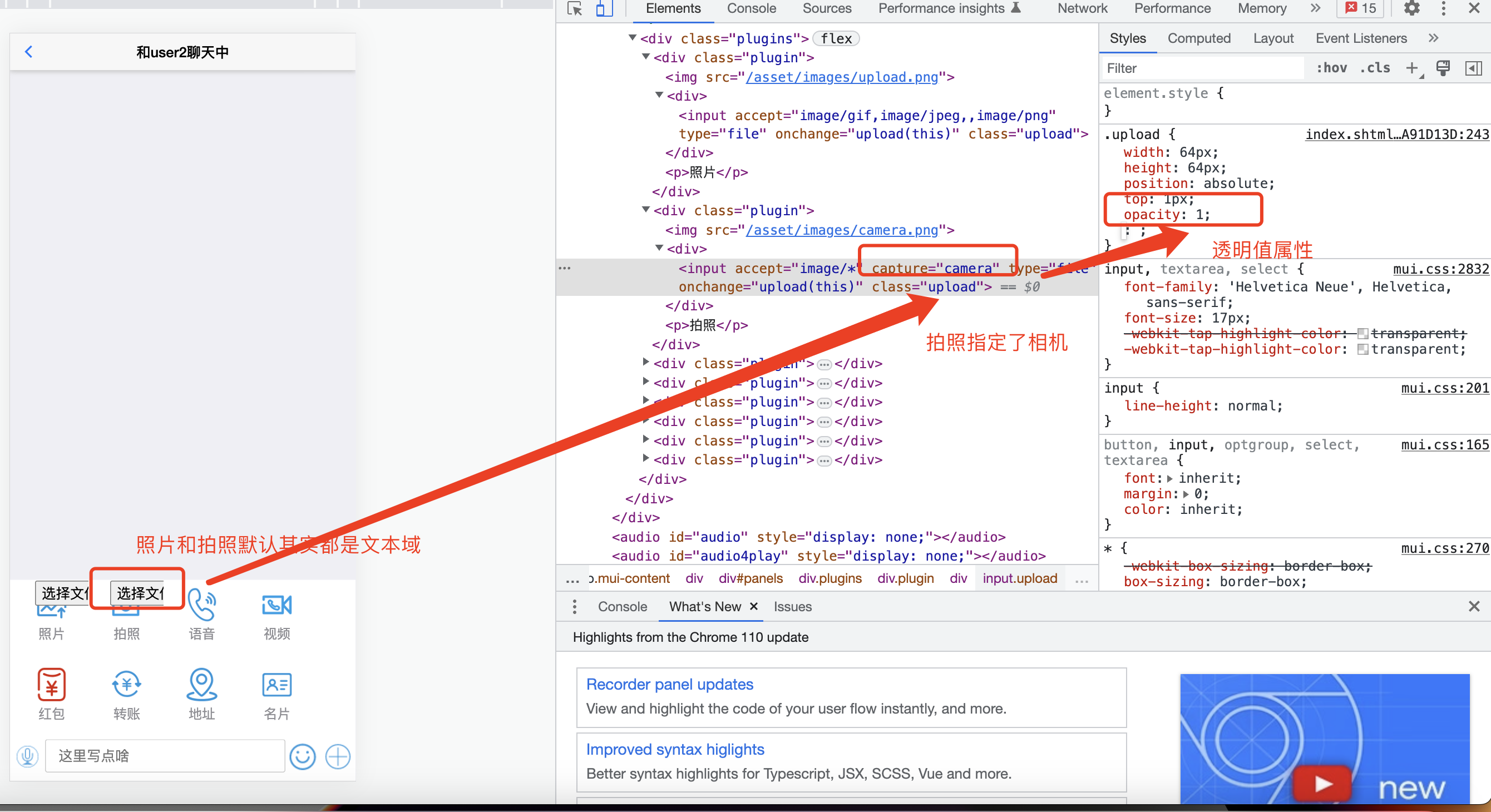Expand the margin shorthand property triangle
The image size is (1491, 812).
pyautogui.click(x=1186, y=494)
